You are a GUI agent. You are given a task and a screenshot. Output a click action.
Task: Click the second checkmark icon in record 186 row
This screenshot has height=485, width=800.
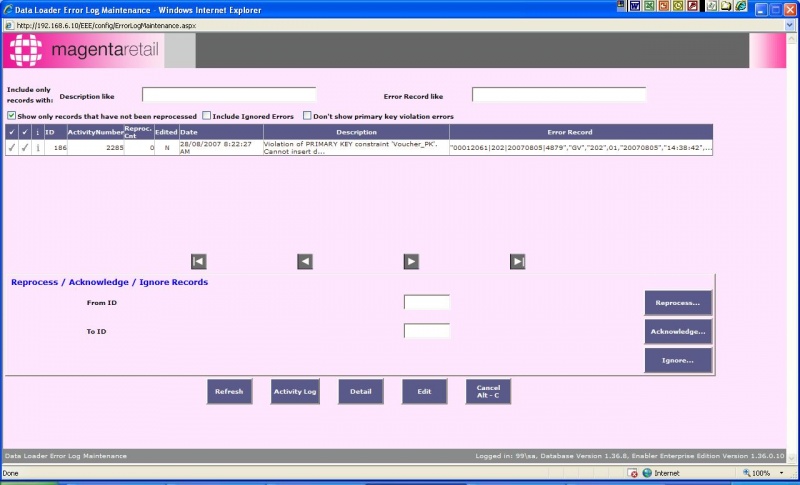(25, 147)
